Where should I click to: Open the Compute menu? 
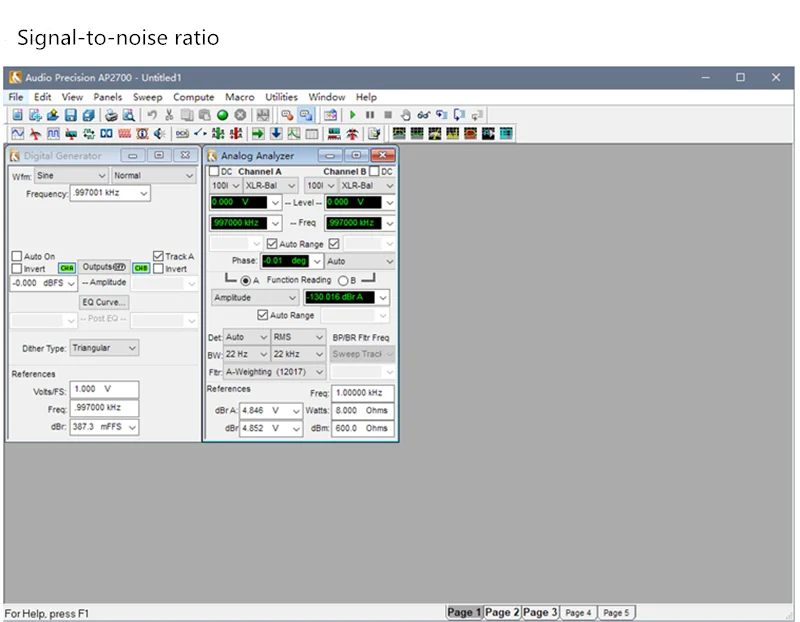193,97
